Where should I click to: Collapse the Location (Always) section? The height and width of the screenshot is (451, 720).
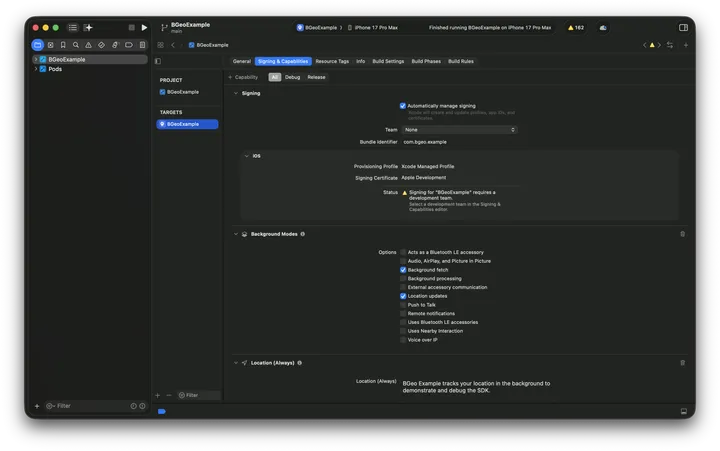[236, 363]
